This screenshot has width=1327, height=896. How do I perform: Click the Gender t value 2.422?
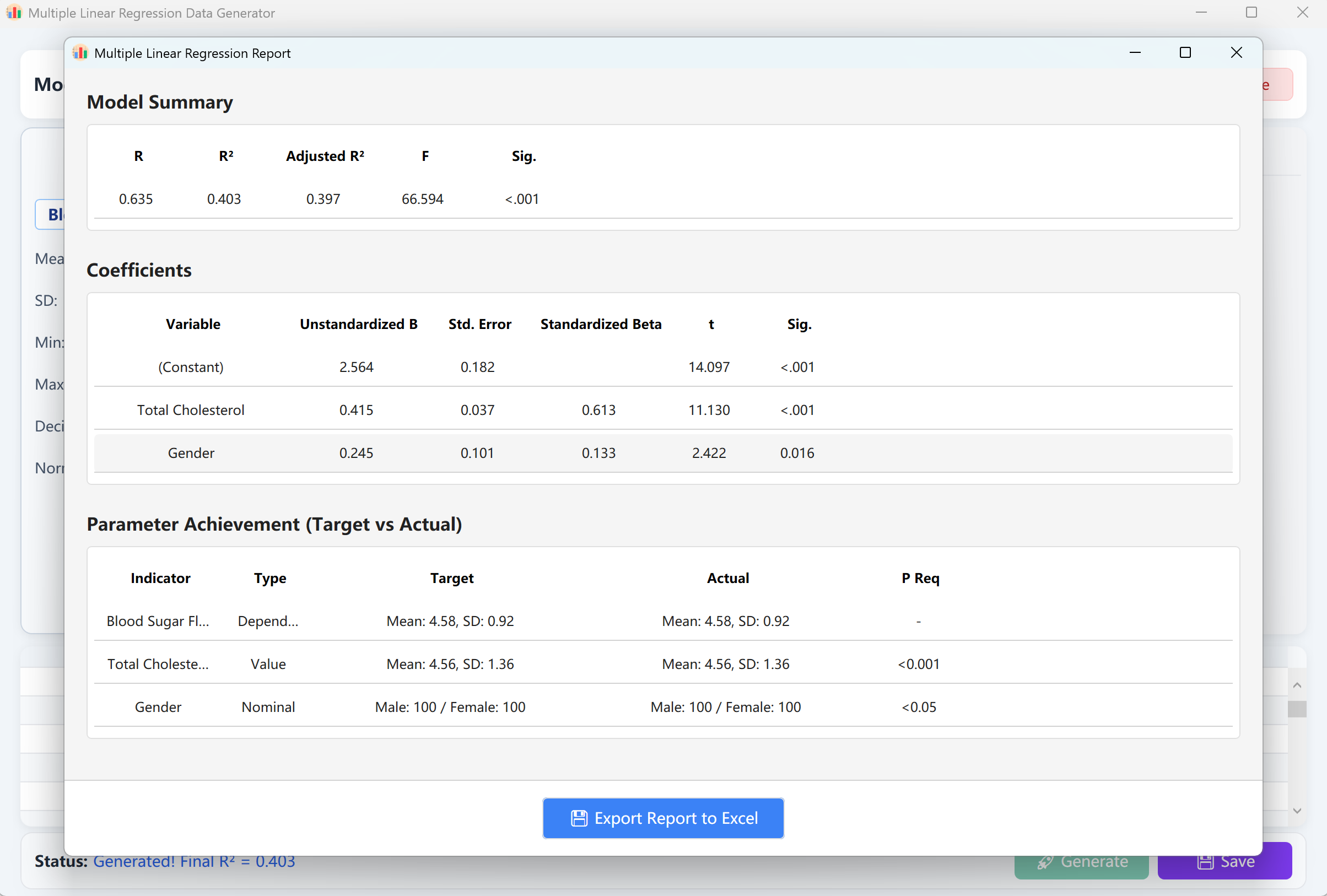click(709, 453)
